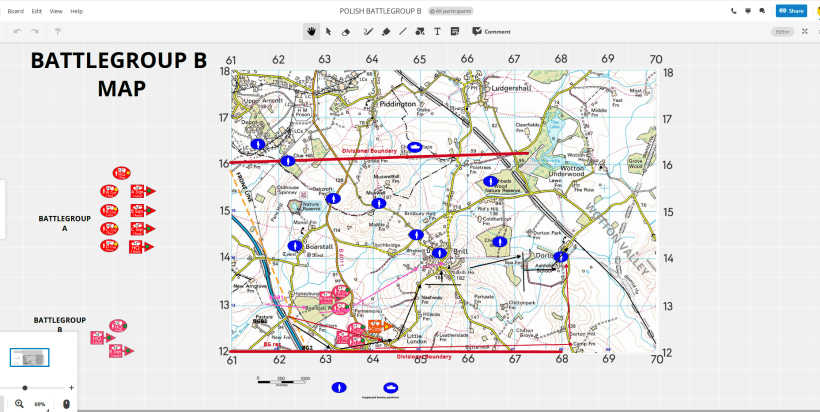Screen dimensions: 820x412
Task: Click the magnifier zoom icon
Action: point(19,404)
